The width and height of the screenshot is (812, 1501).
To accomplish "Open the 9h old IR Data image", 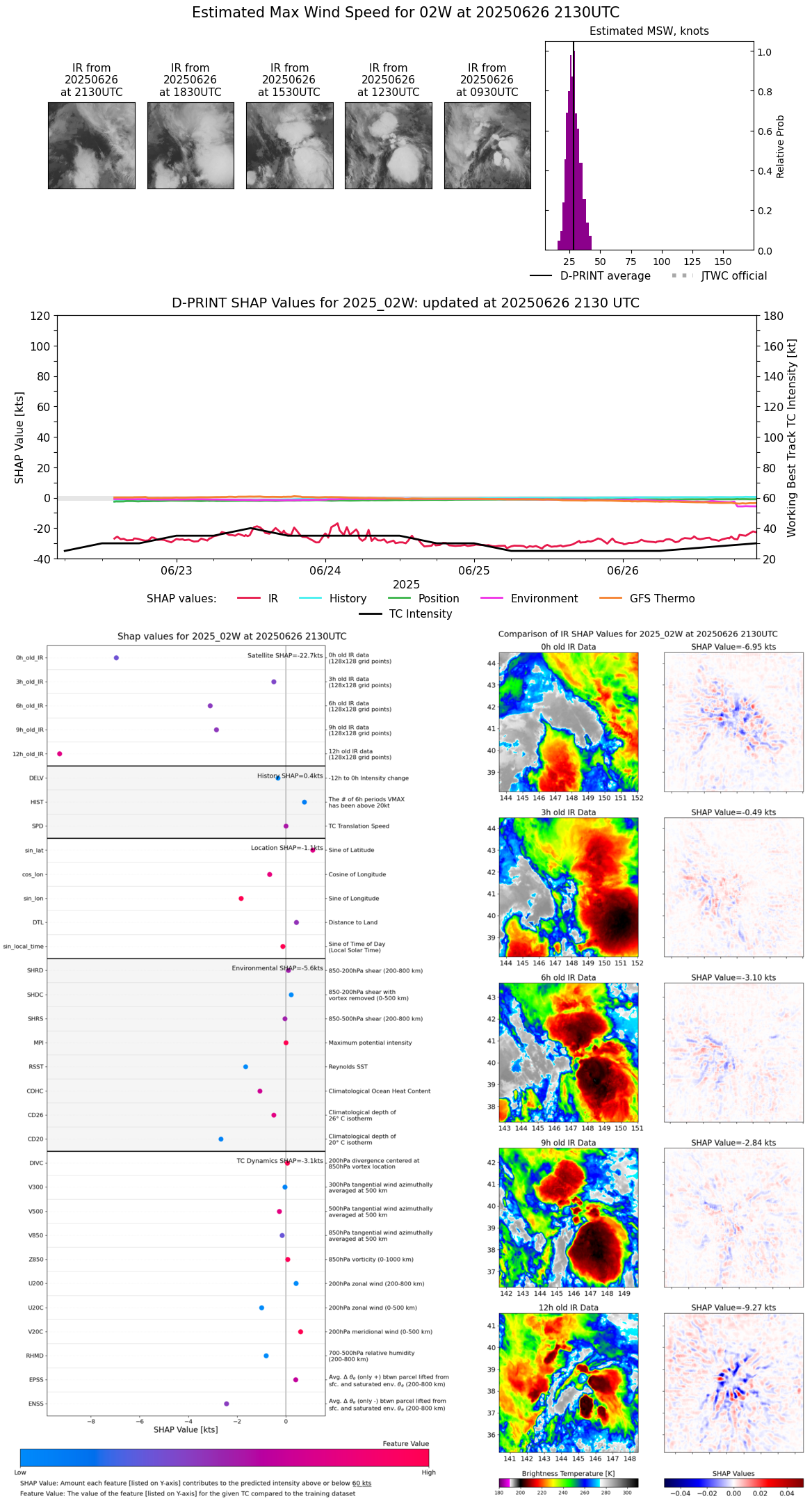I will [569, 1218].
